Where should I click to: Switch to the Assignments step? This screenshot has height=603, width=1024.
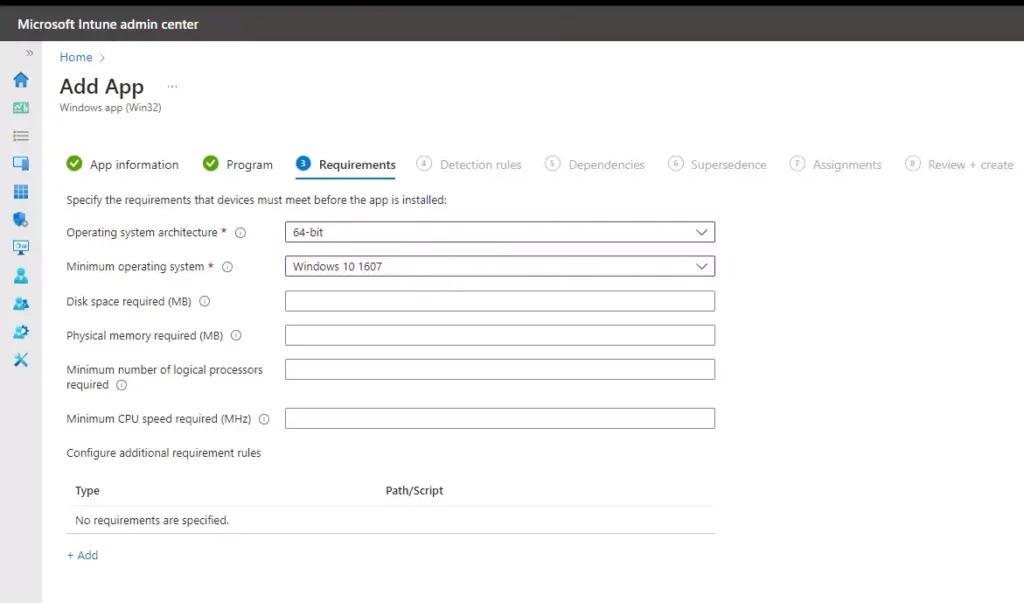point(835,164)
